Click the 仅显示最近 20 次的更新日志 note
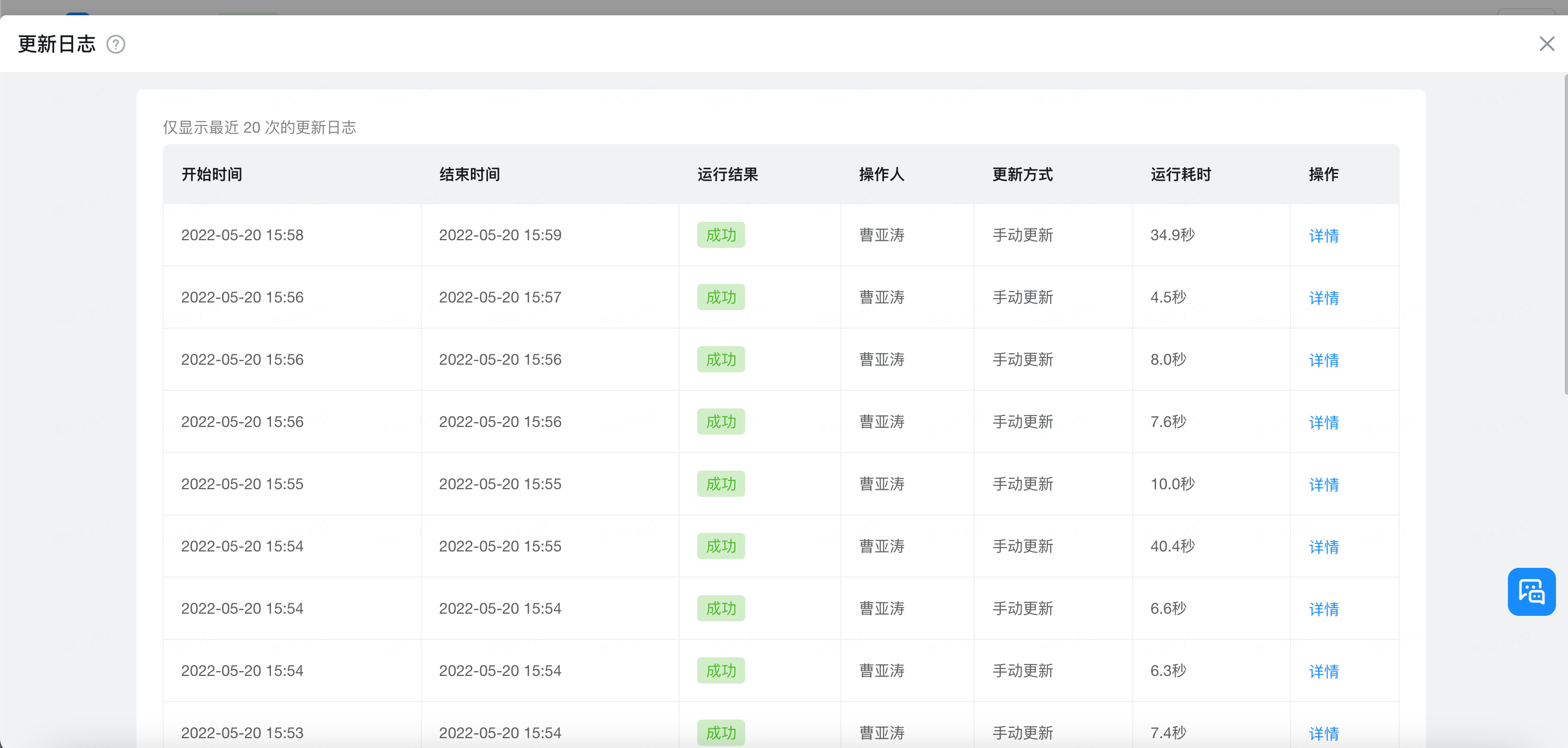This screenshot has width=1568, height=748. tap(260, 127)
